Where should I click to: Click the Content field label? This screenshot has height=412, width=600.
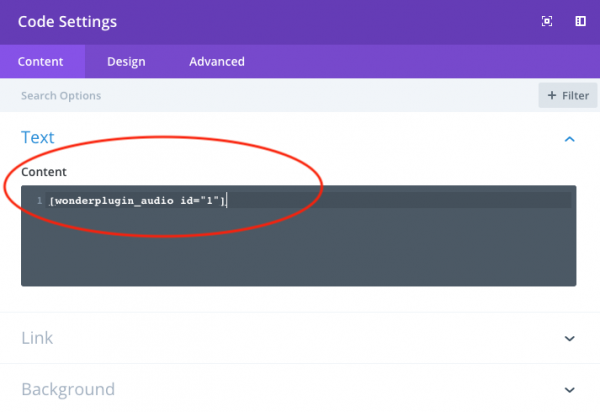(x=46, y=172)
